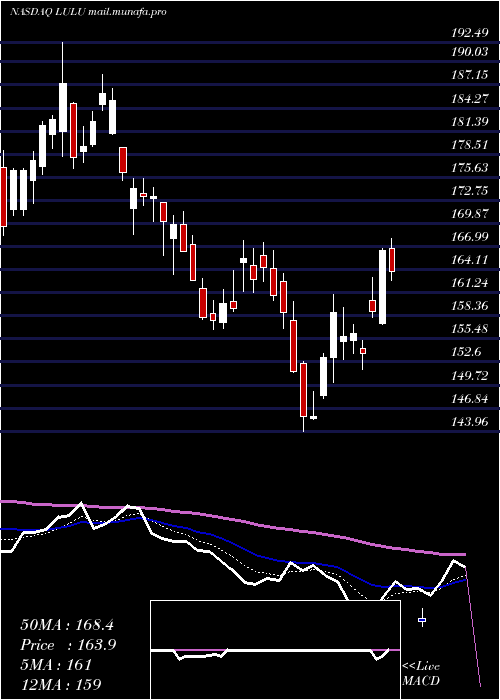Click the 178.51 price level label

point(470,145)
